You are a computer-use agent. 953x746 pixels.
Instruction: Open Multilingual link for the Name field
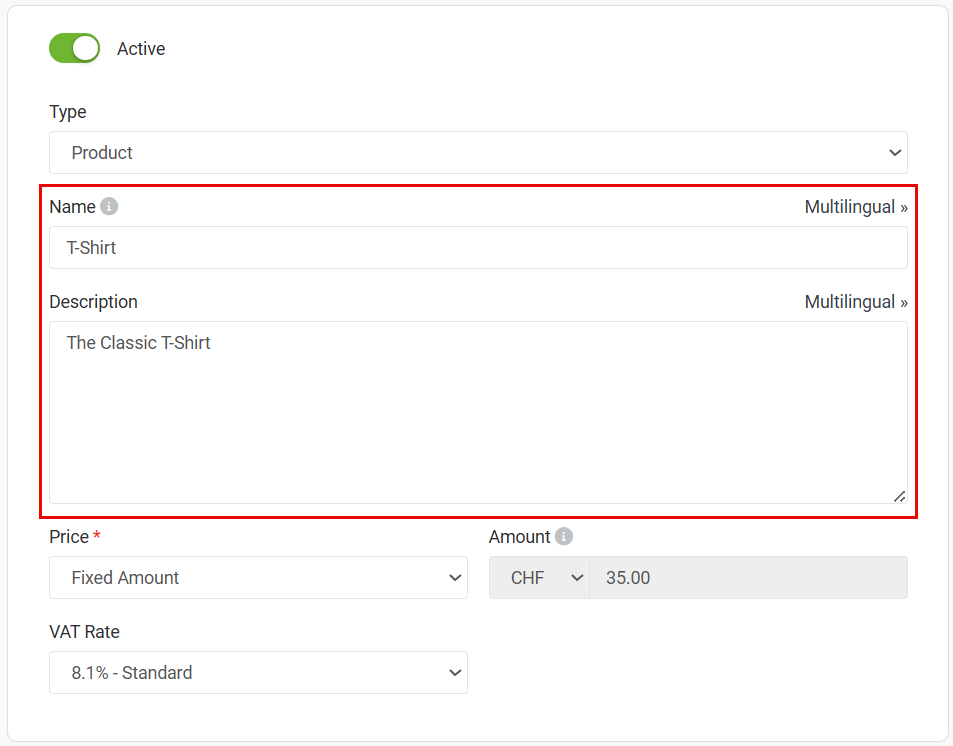pos(856,207)
